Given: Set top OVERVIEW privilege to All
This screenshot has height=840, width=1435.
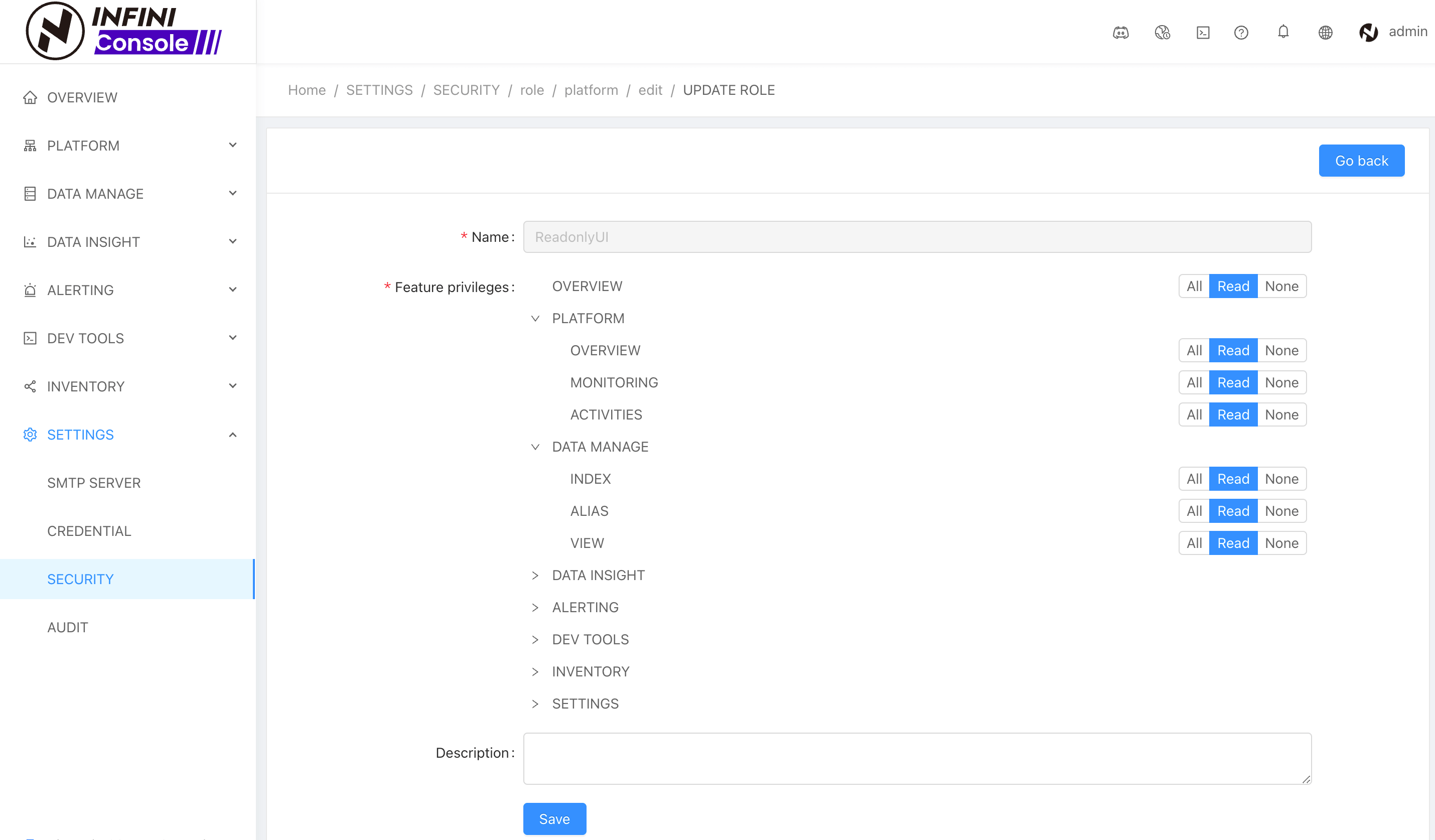Looking at the screenshot, I should coord(1194,286).
